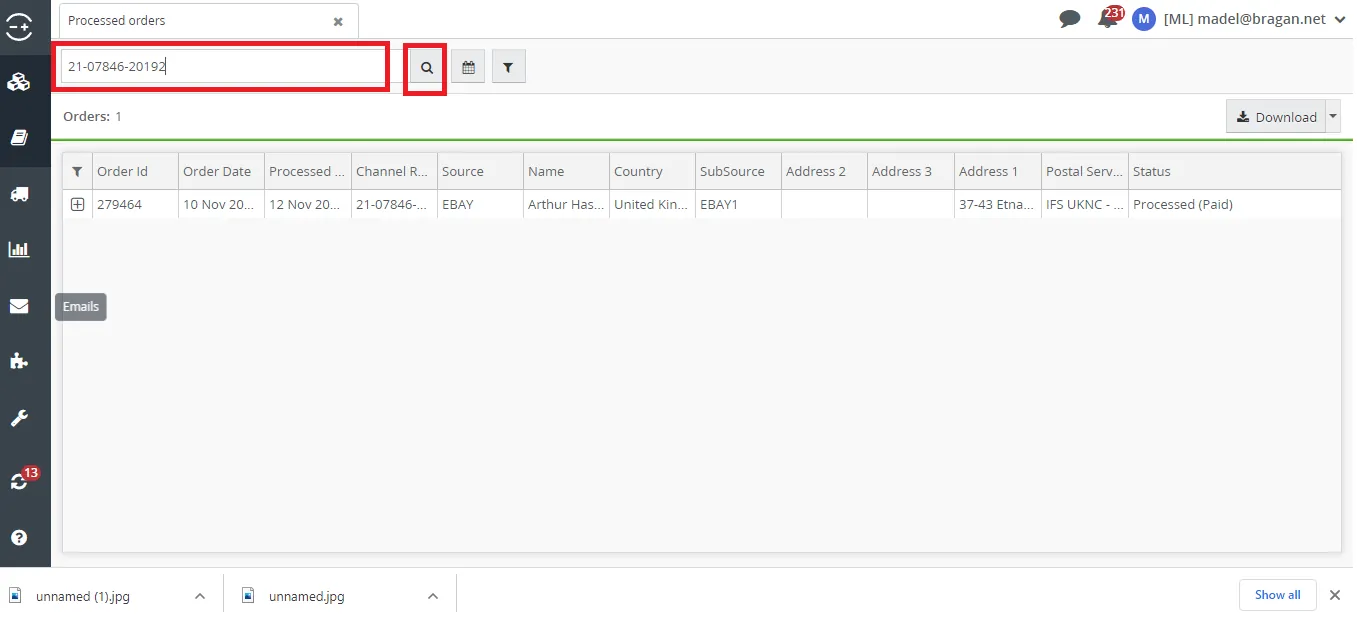Sort by the Address 1 column header
The image size is (1357, 623).
tap(998, 171)
